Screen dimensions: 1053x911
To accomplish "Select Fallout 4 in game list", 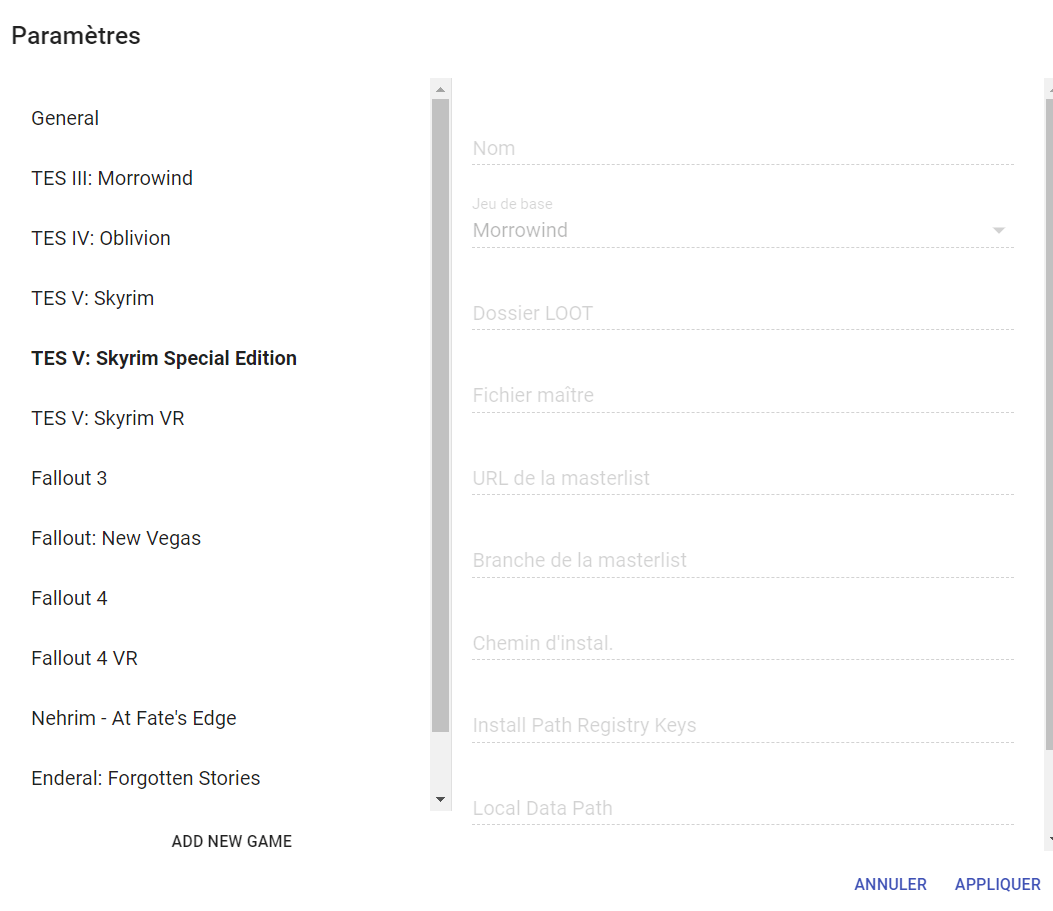I will (x=69, y=598).
